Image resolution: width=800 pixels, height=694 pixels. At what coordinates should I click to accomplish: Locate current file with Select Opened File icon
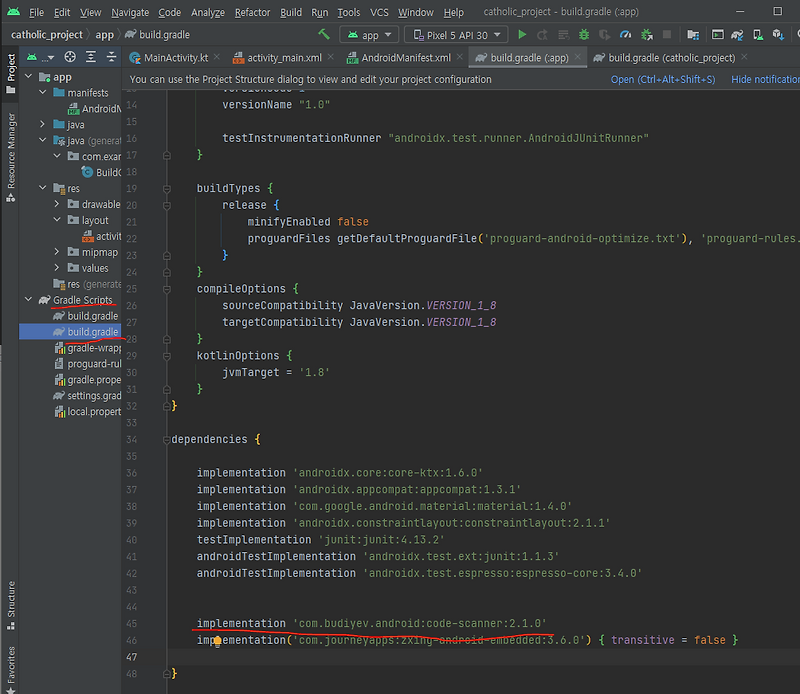click(x=70, y=58)
